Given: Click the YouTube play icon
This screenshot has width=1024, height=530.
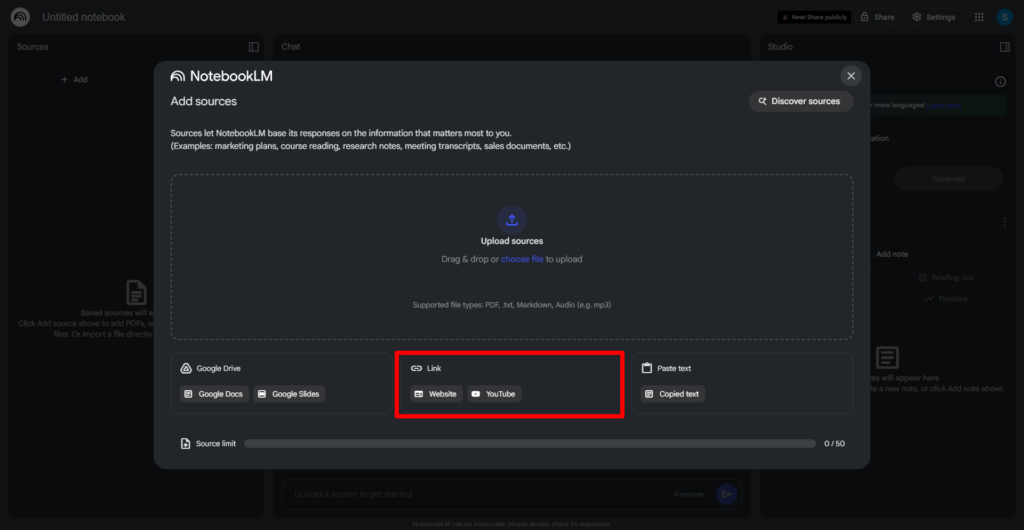Looking at the screenshot, I should point(476,394).
